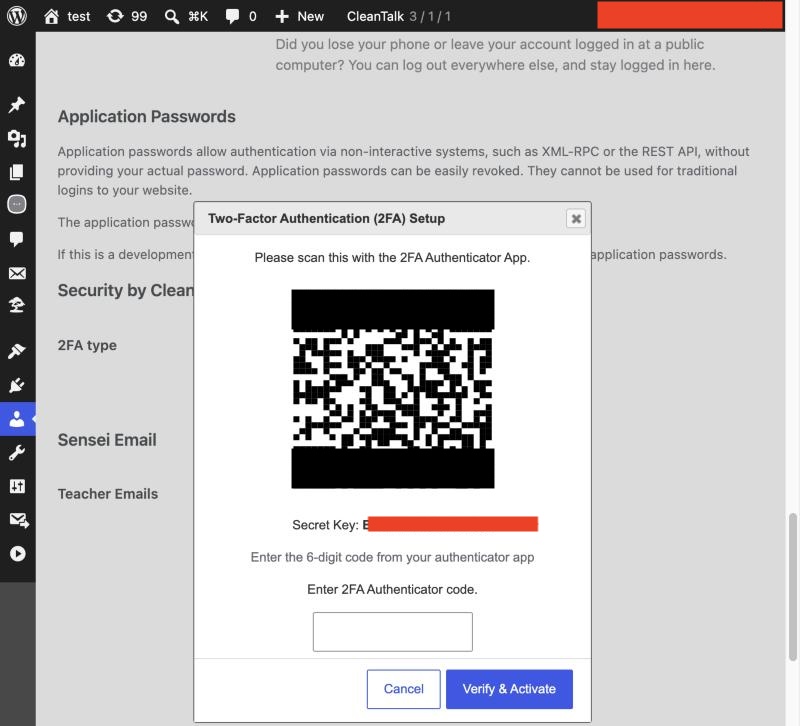Open the Sensei LMS tree icon
Image resolution: width=800 pixels, height=726 pixels.
tap(17, 305)
